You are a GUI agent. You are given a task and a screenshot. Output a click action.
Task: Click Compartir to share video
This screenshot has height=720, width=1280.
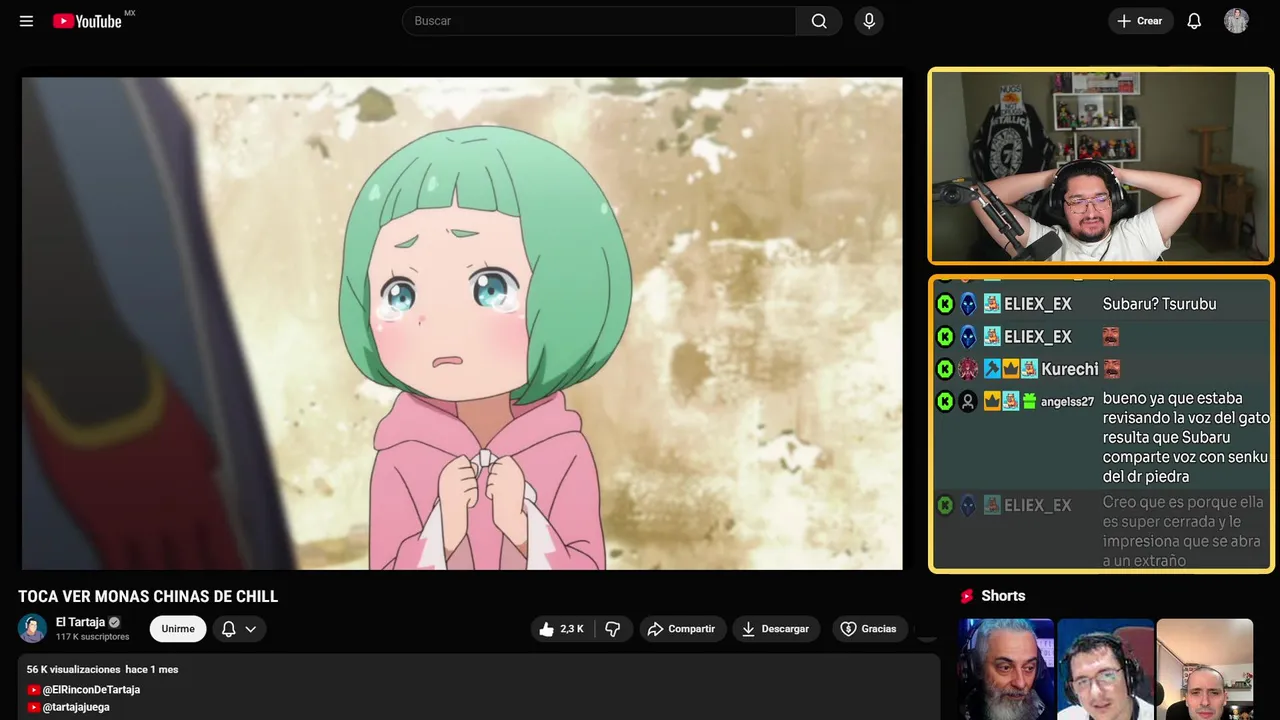[683, 629]
